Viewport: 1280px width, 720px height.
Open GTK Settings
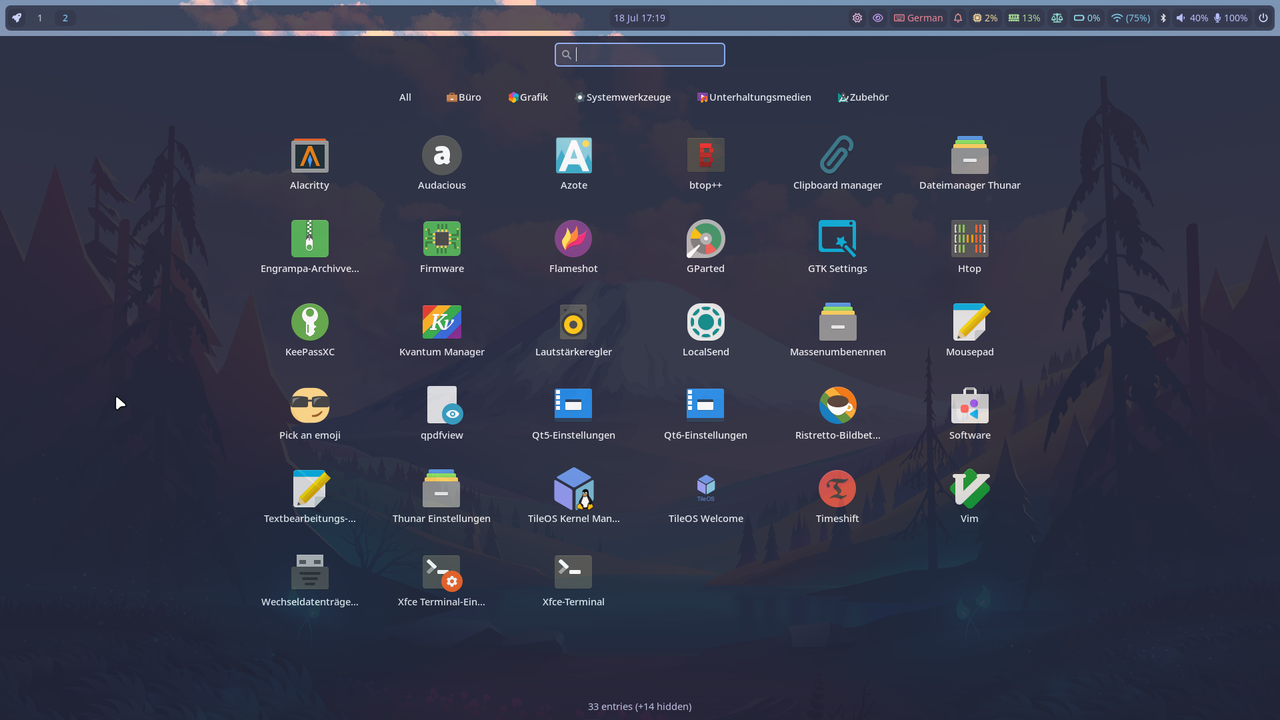838,247
